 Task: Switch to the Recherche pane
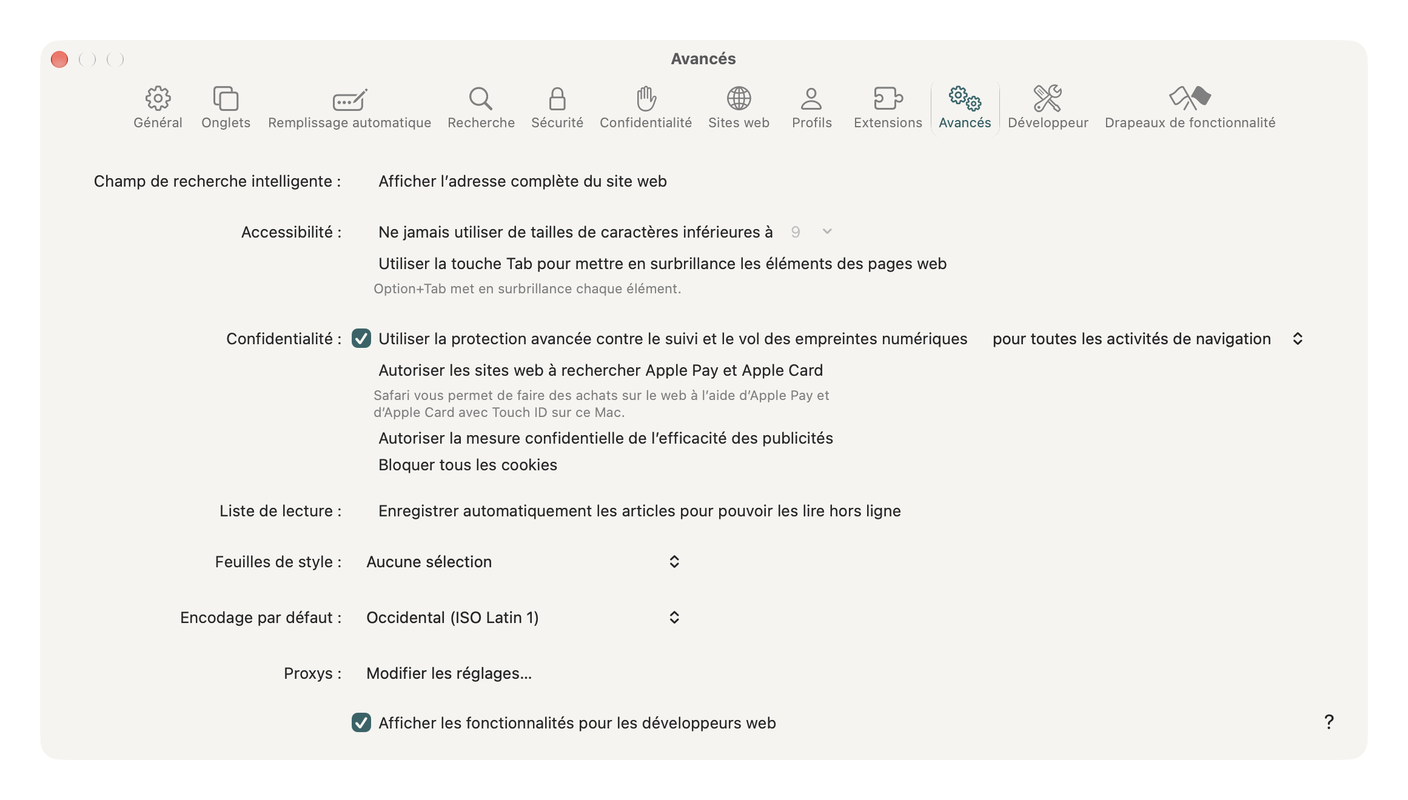point(481,107)
